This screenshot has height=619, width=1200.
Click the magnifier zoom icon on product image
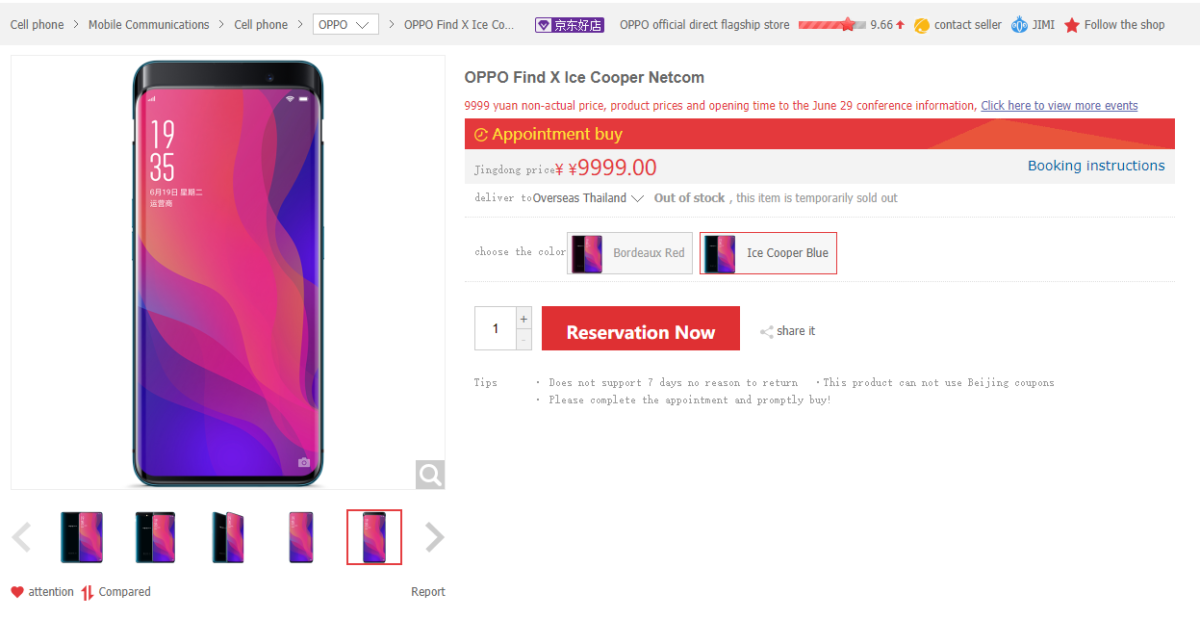(430, 474)
